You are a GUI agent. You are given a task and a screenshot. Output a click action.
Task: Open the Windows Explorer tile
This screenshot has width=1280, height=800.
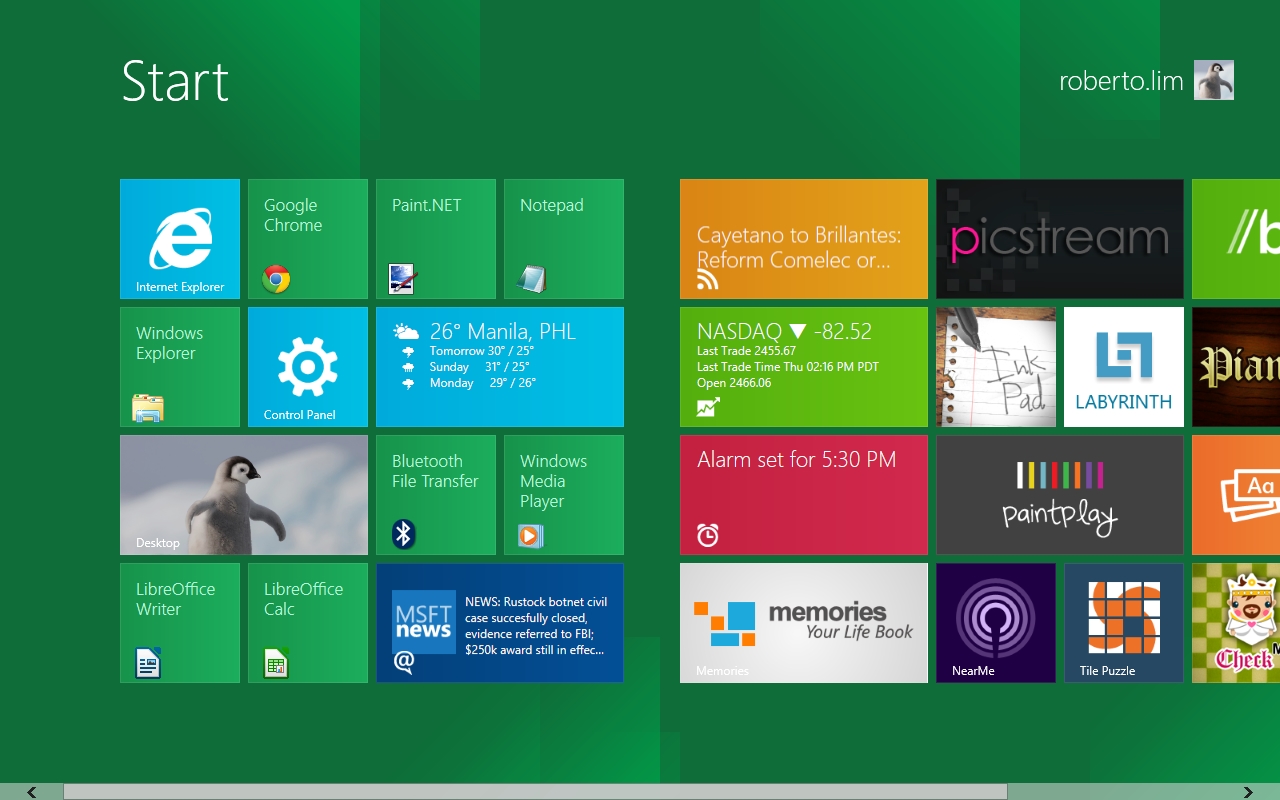coord(180,367)
